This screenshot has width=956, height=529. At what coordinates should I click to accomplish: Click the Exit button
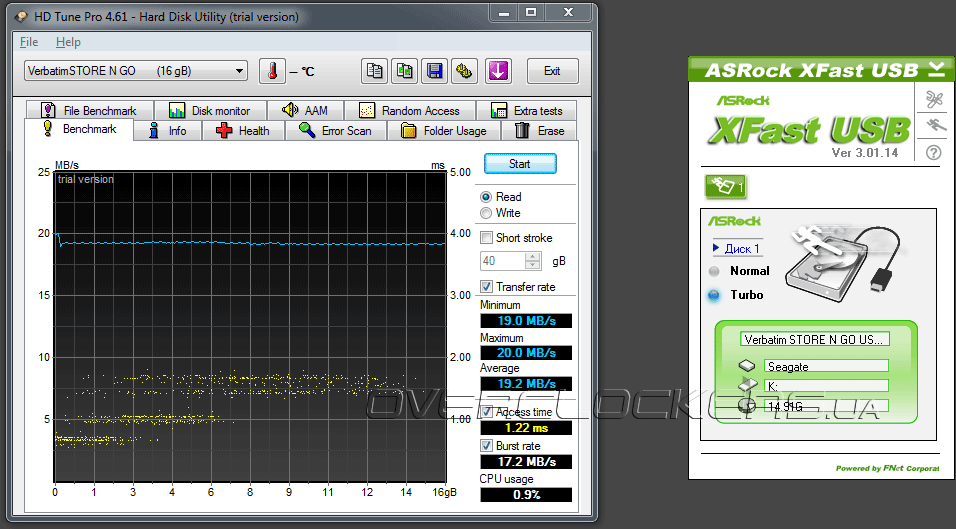point(552,71)
